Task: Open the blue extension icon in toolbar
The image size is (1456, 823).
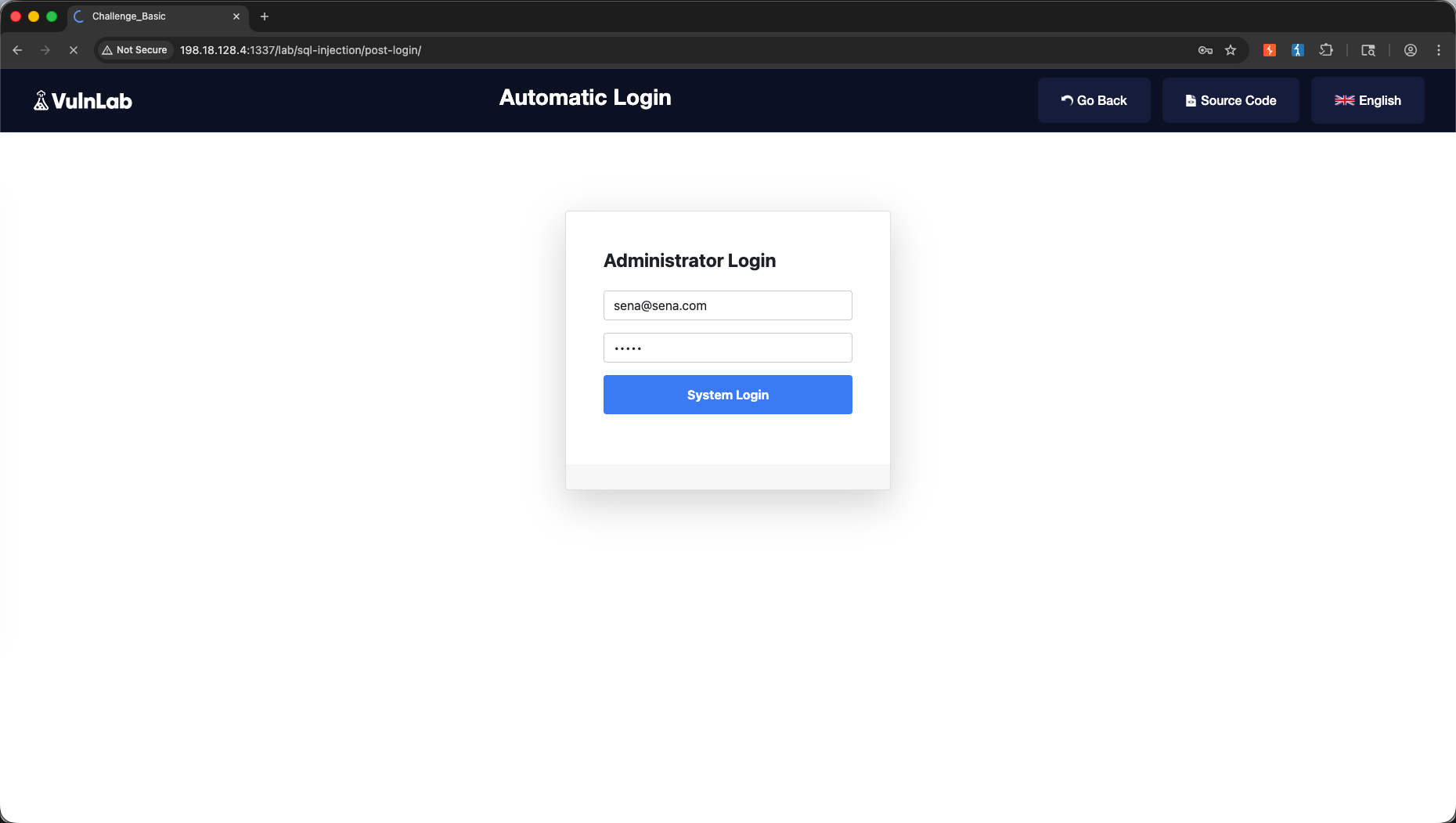Action: 1298,50
